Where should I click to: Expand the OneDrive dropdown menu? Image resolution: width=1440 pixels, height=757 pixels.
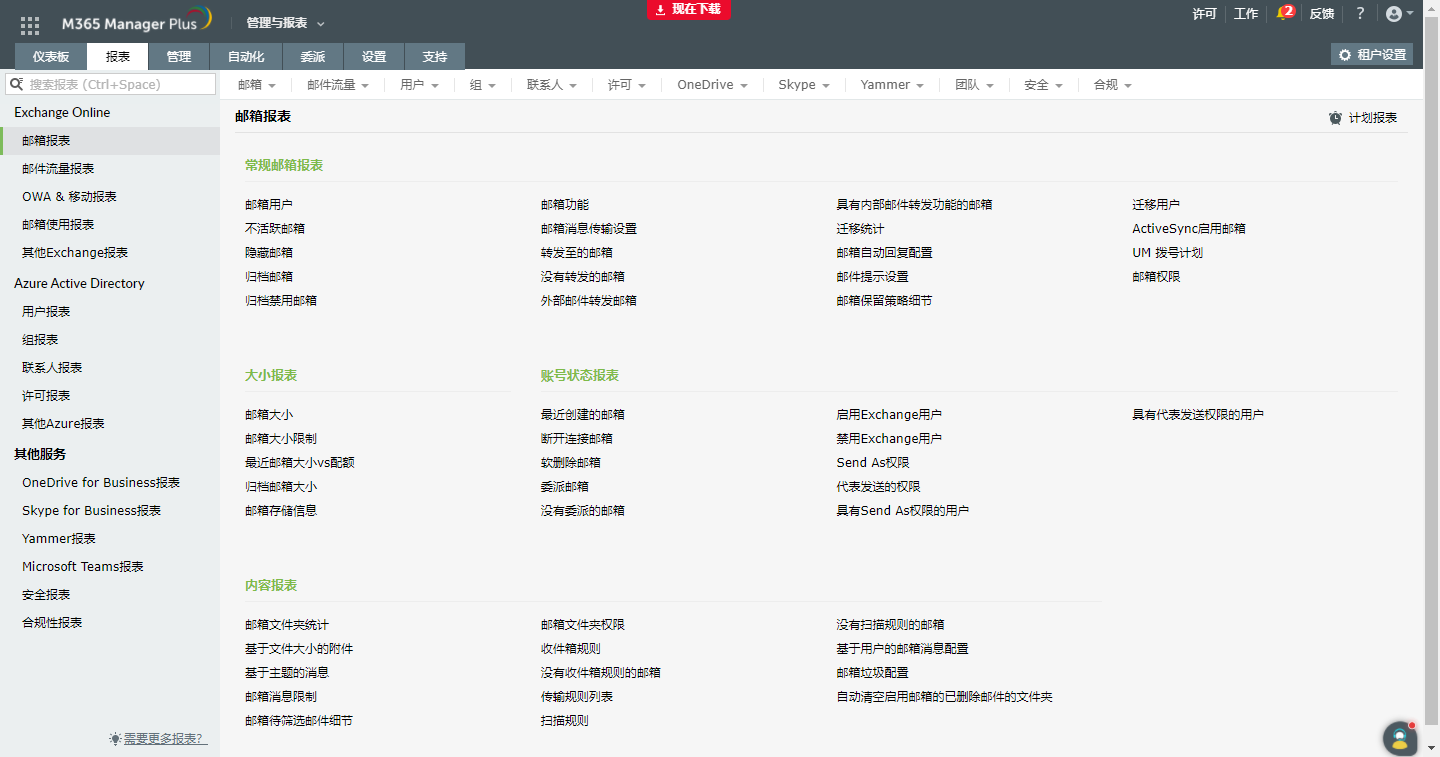tap(712, 85)
